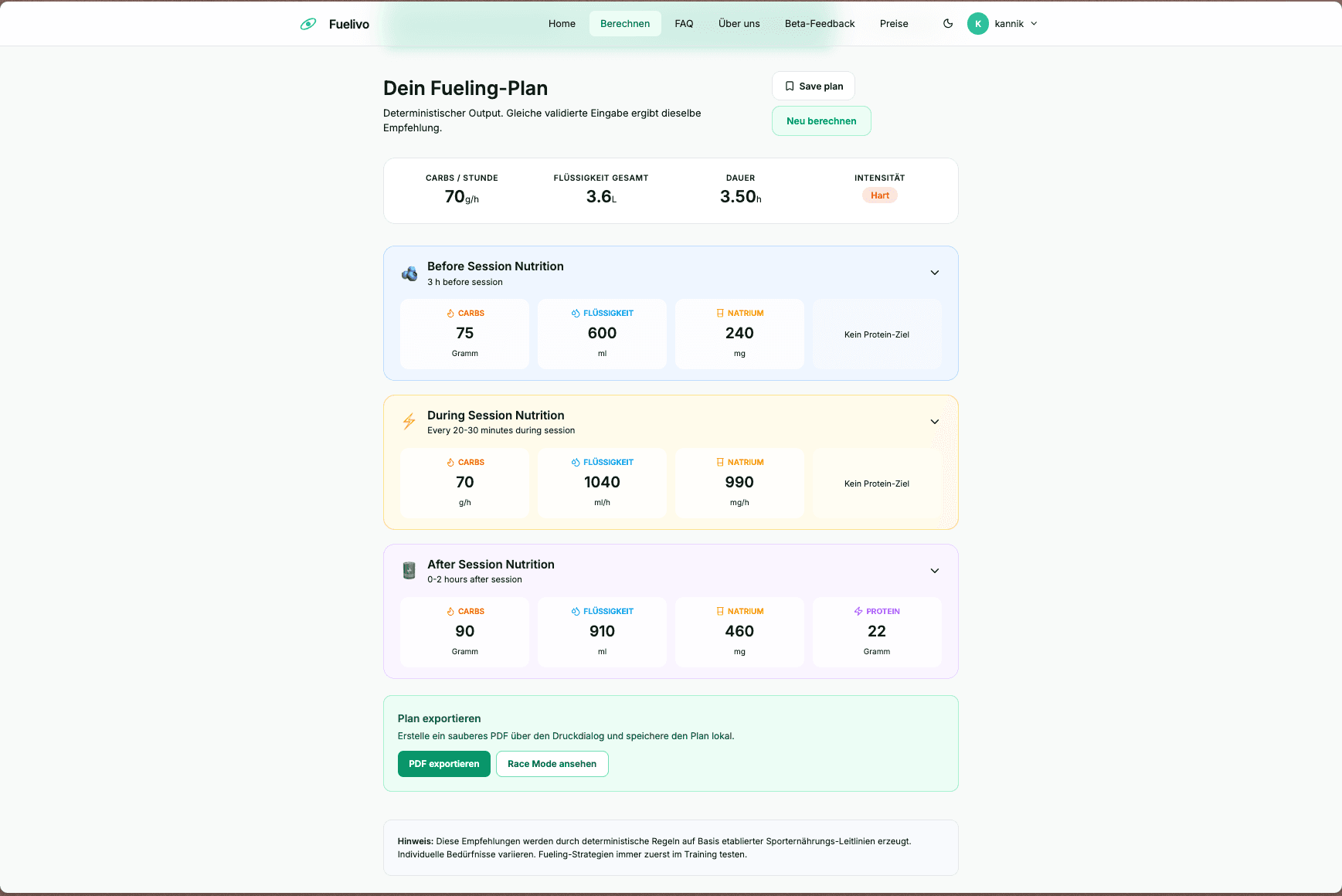Click the During Session lightning bolt icon
This screenshot has width=1342, height=896.
pyautogui.click(x=409, y=422)
